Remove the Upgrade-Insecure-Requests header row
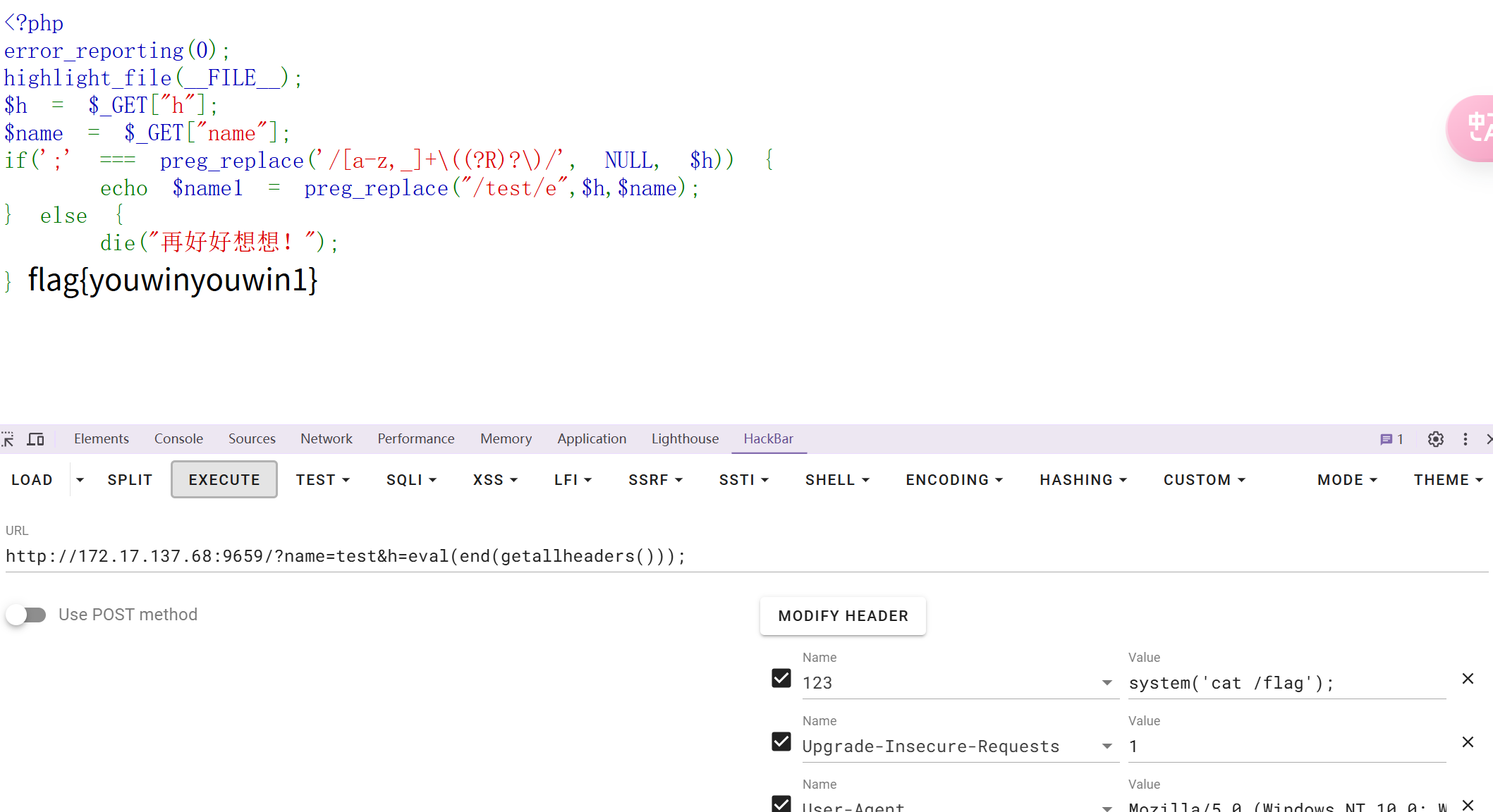Viewport: 1493px width, 812px height. 1468,742
